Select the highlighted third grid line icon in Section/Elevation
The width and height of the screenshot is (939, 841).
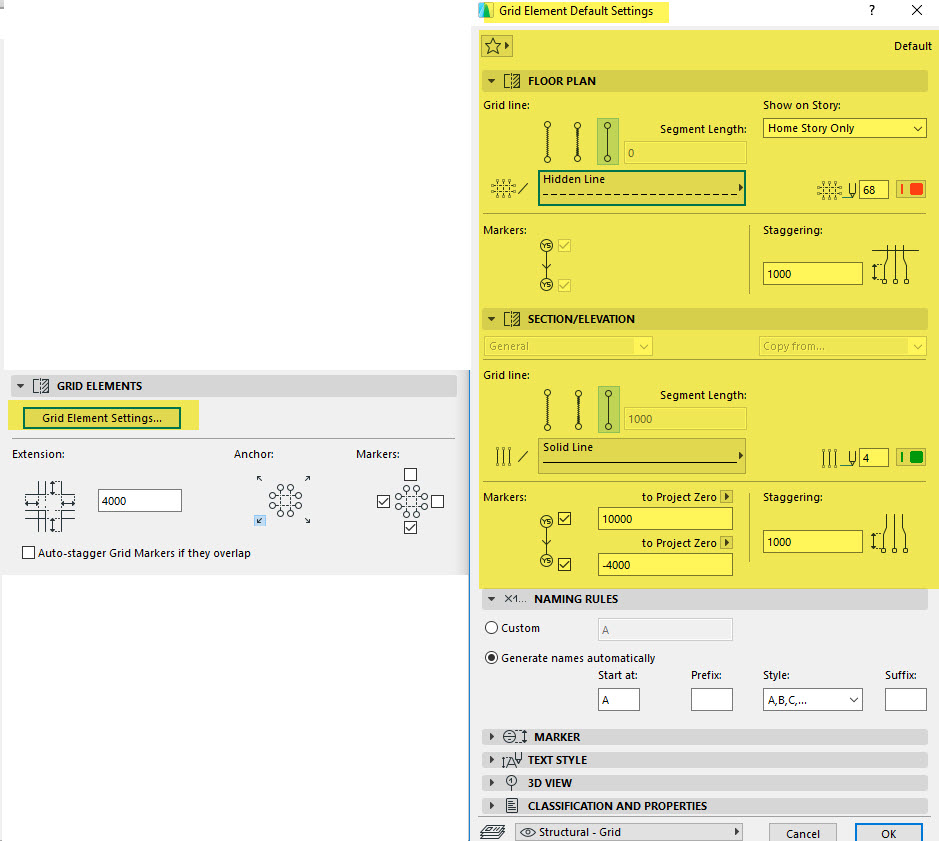[x=607, y=410]
